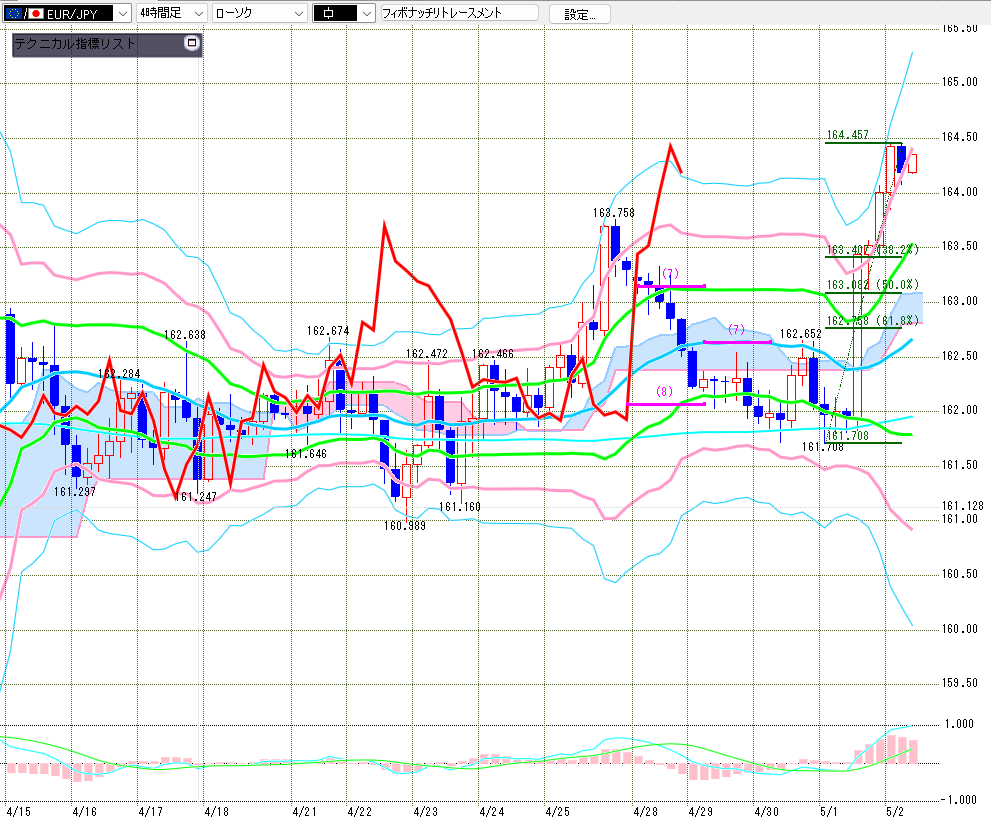Click the 161.646 price label
This screenshot has height=819, width=991.
pos(306,454)
